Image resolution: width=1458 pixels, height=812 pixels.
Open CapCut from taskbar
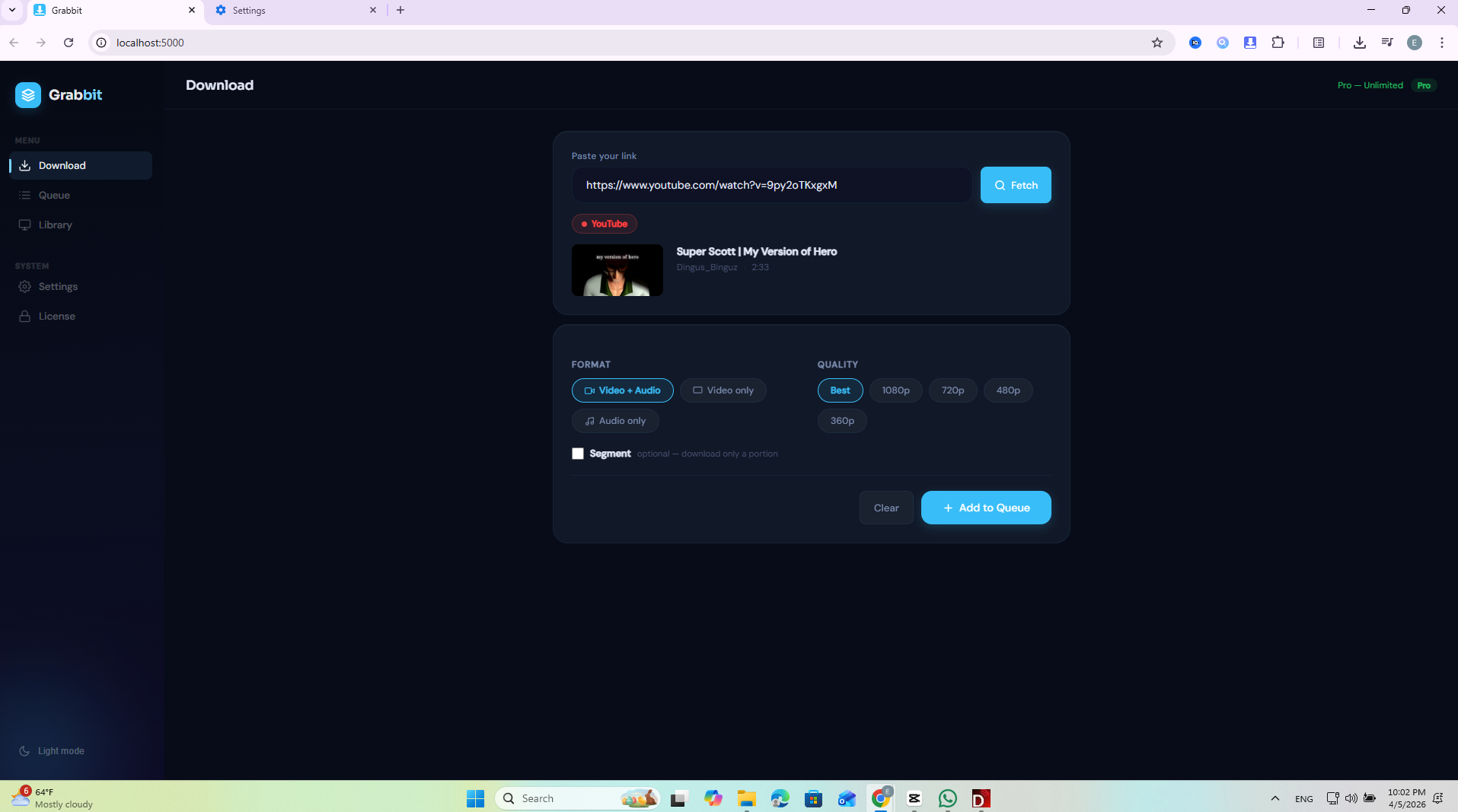tap(914, 798)
